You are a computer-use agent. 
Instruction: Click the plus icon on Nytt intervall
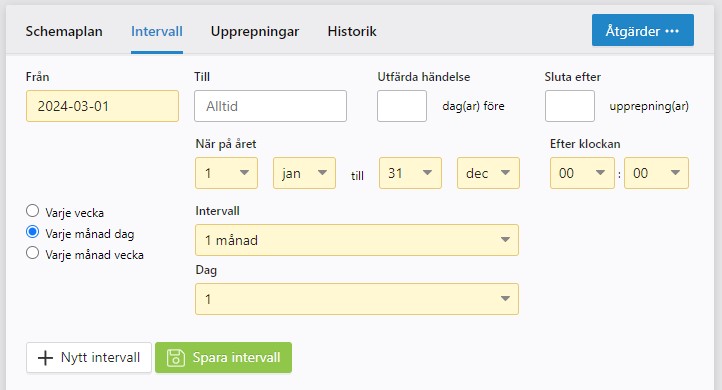point(45,358)
